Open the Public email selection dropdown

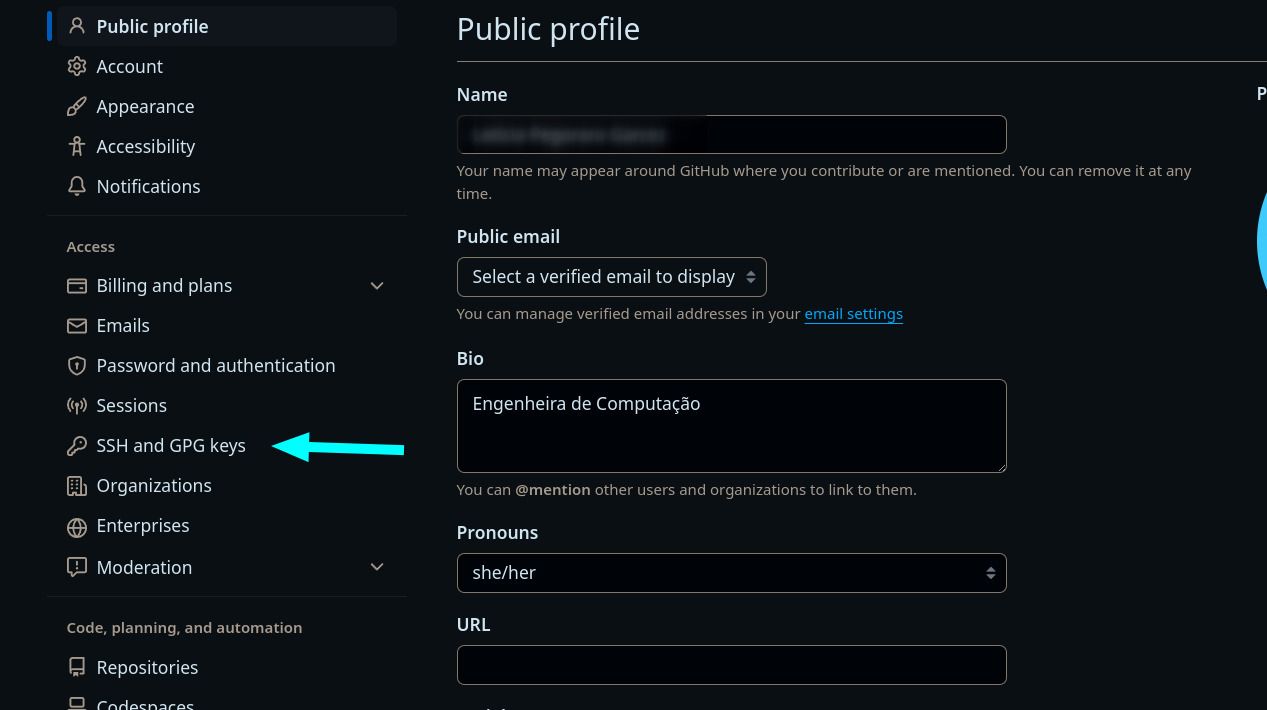(612, 277)
